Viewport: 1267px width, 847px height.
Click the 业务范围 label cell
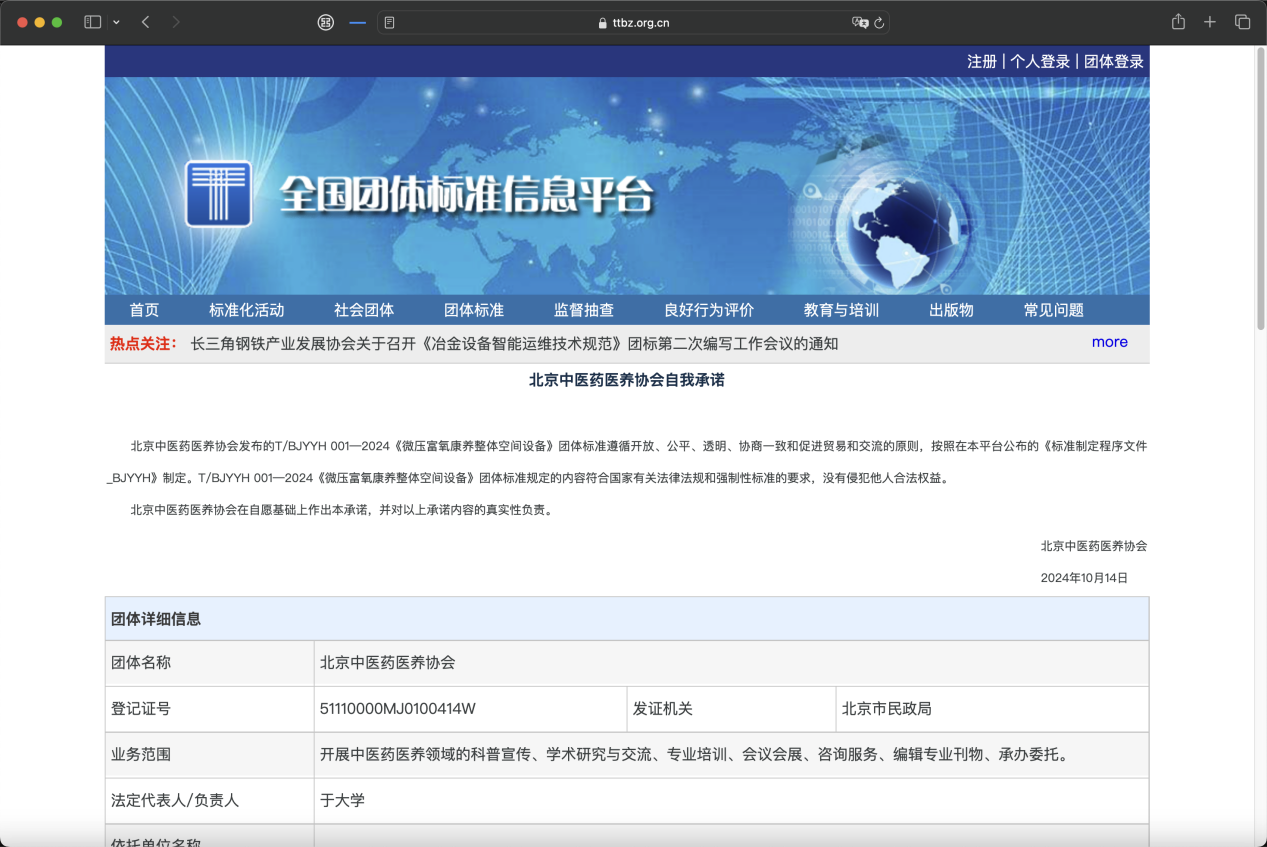click(x=210, y=755)
